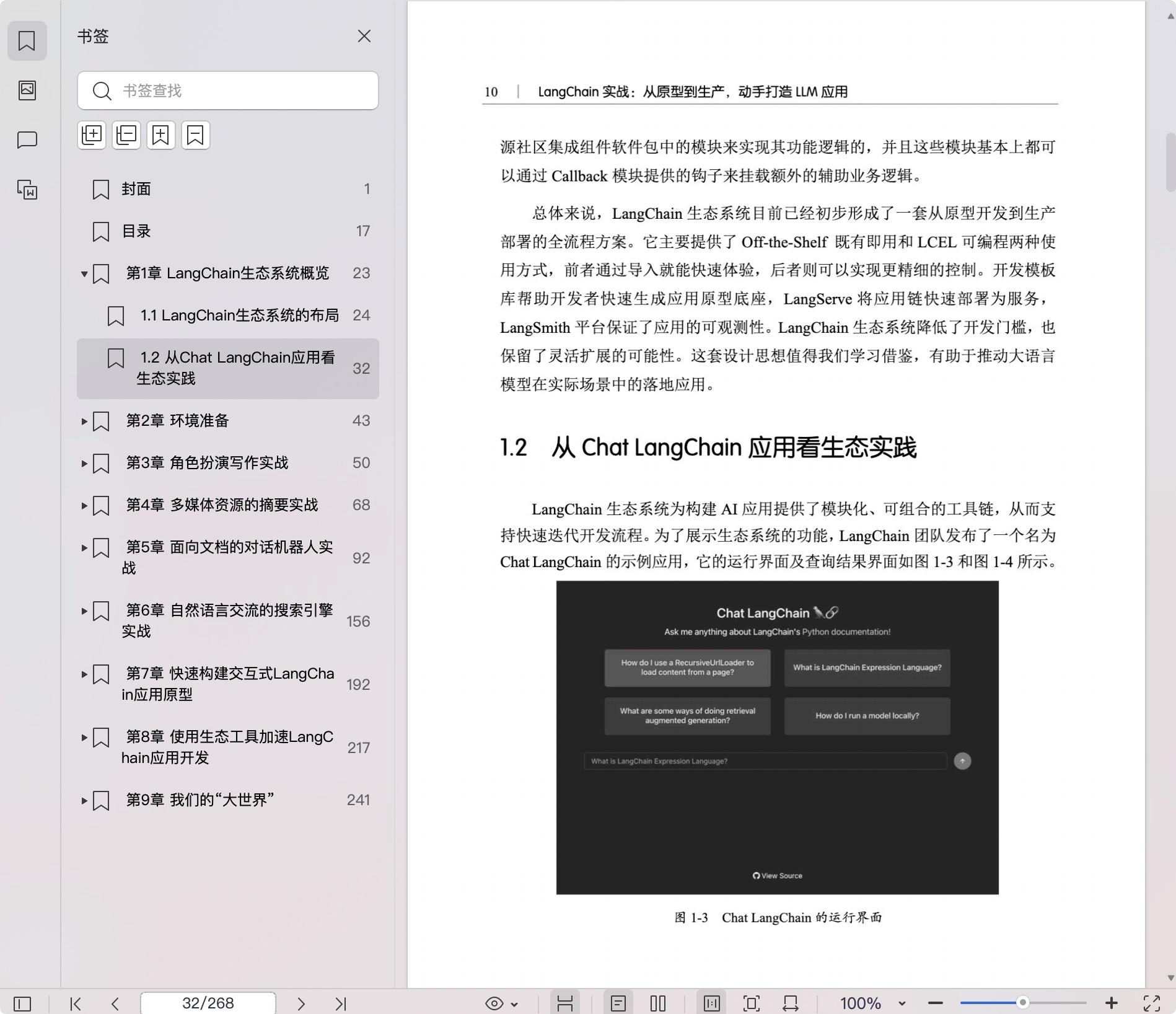This screenshot has width=1176, height=1014.
Task: Go to bookmark 第3章 角色扮演写作实战
Action: (x=208, y=463)
